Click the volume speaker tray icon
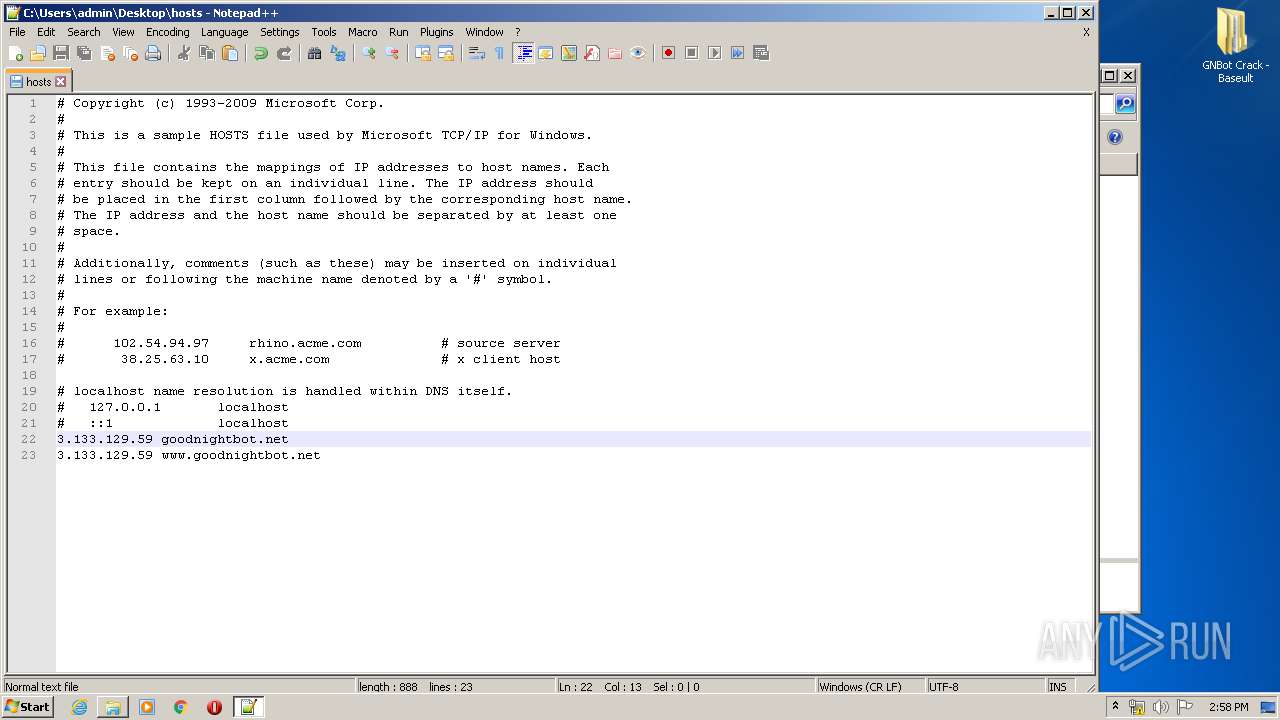The height and width of the screenshot is (720, 1280). pos(1161,707)
